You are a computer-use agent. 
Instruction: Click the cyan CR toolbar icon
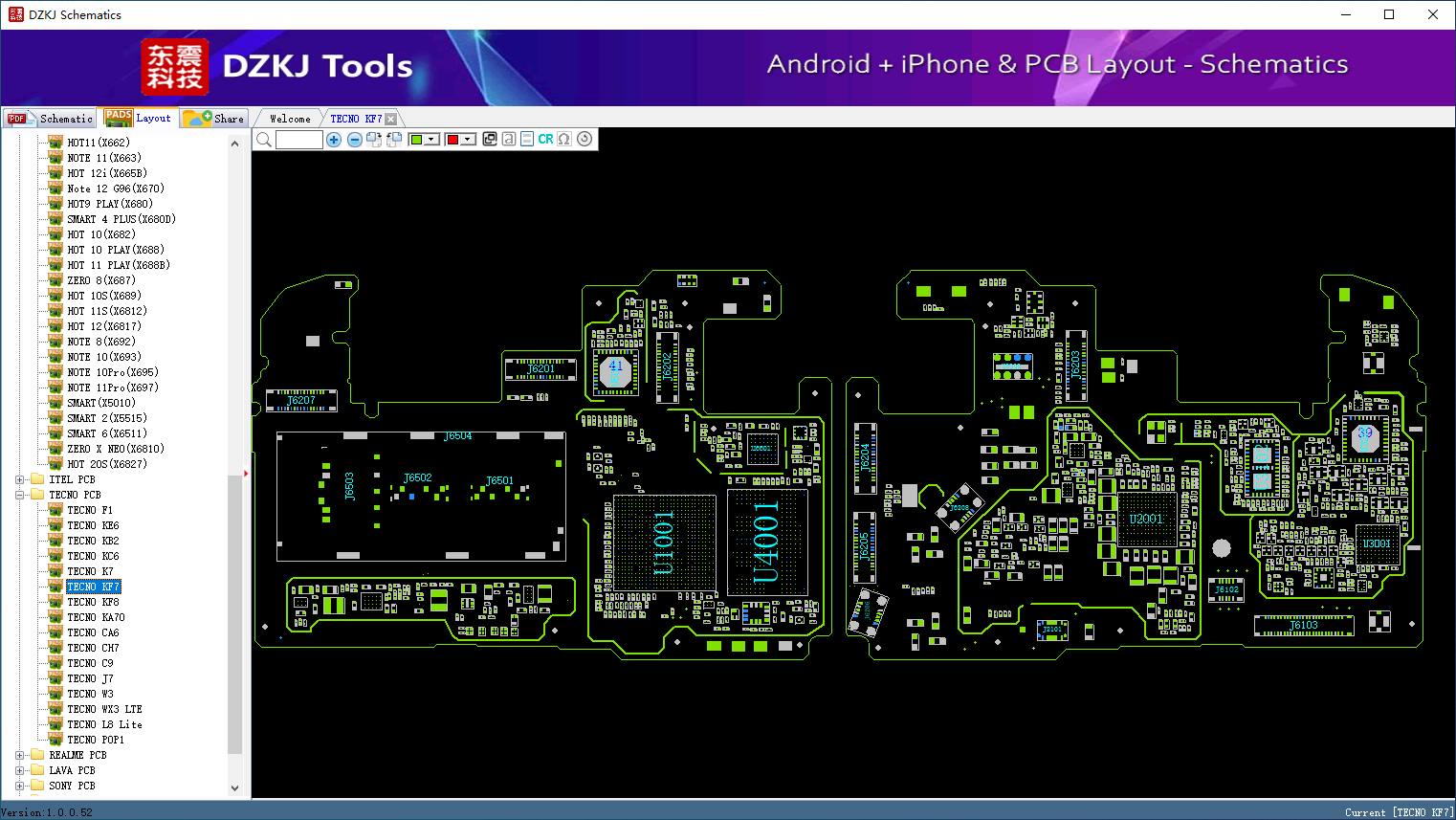[x=545, y=139]
